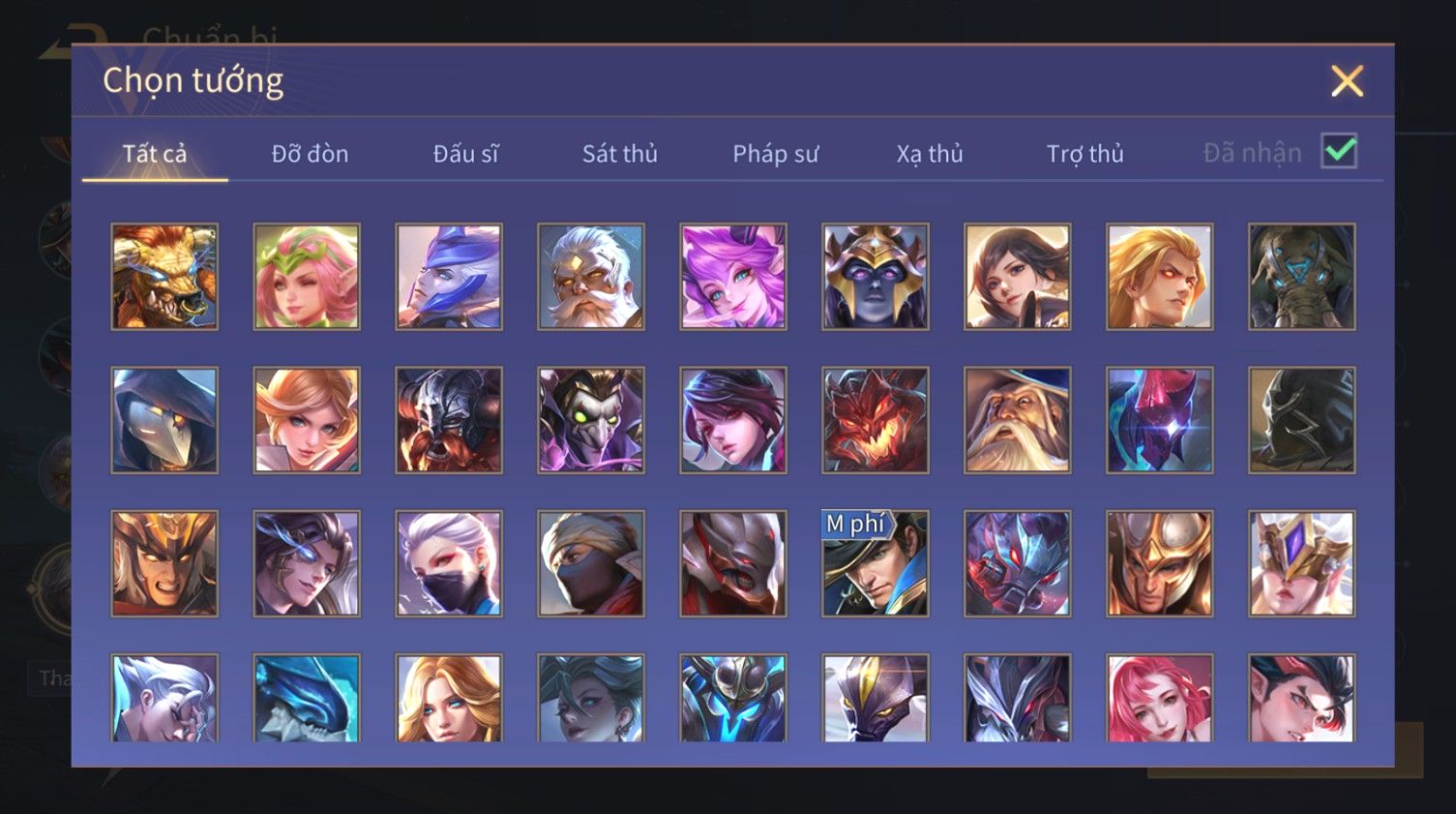Show the Sát thủ hero category
Viewport: 1456px width, 814px height.
point(620,154)
